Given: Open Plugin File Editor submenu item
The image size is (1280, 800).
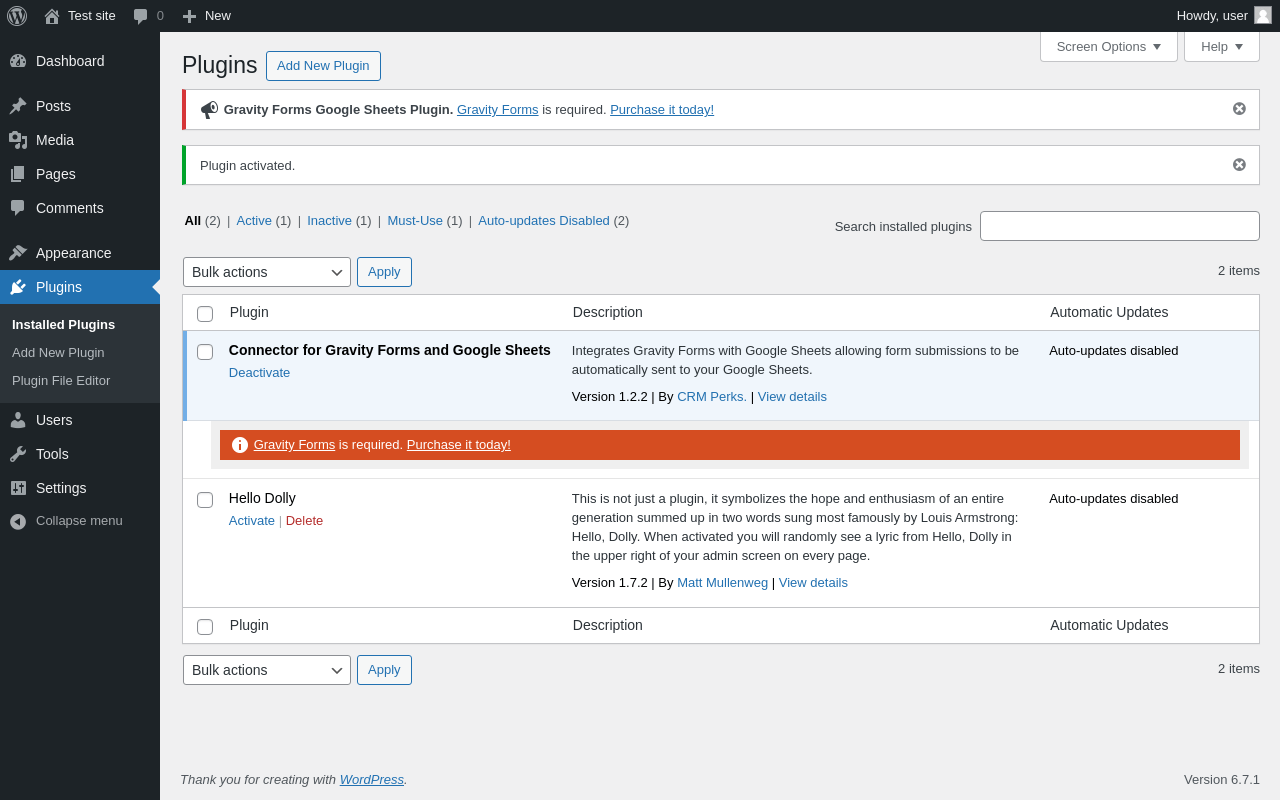Looking at the screenshot, I should (x=61, y=381).
